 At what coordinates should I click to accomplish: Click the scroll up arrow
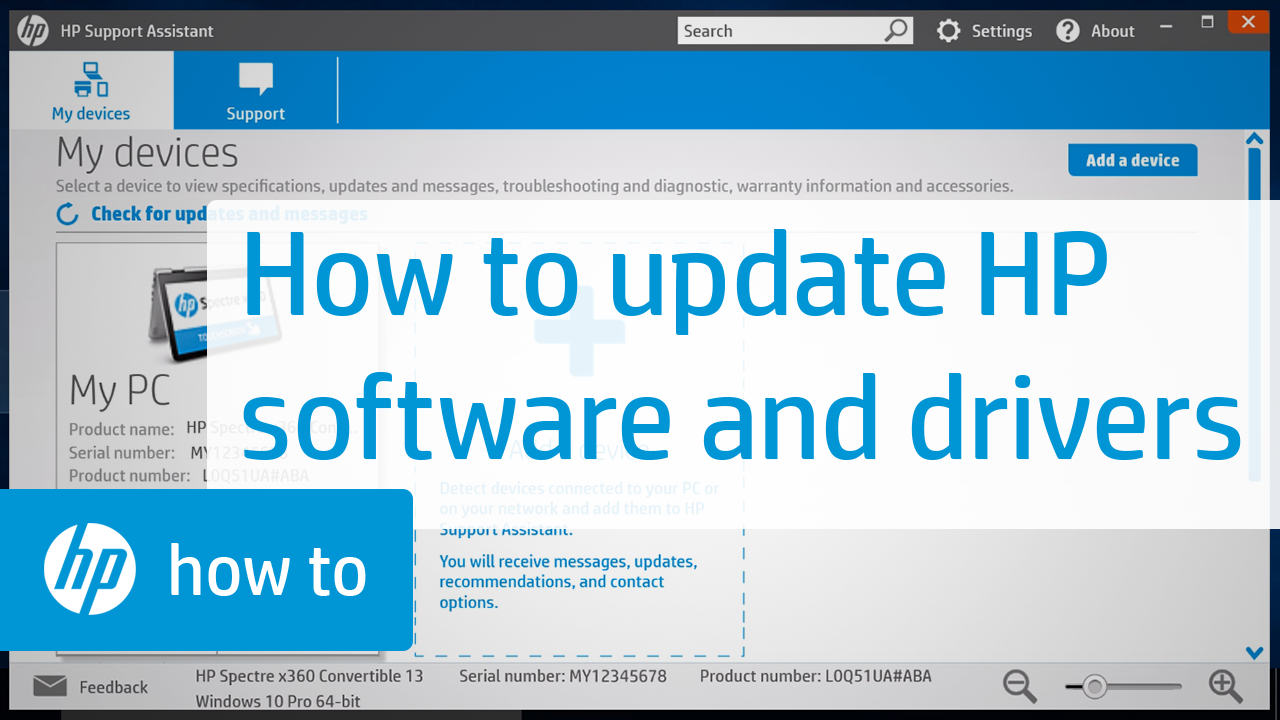(1255, 139)
